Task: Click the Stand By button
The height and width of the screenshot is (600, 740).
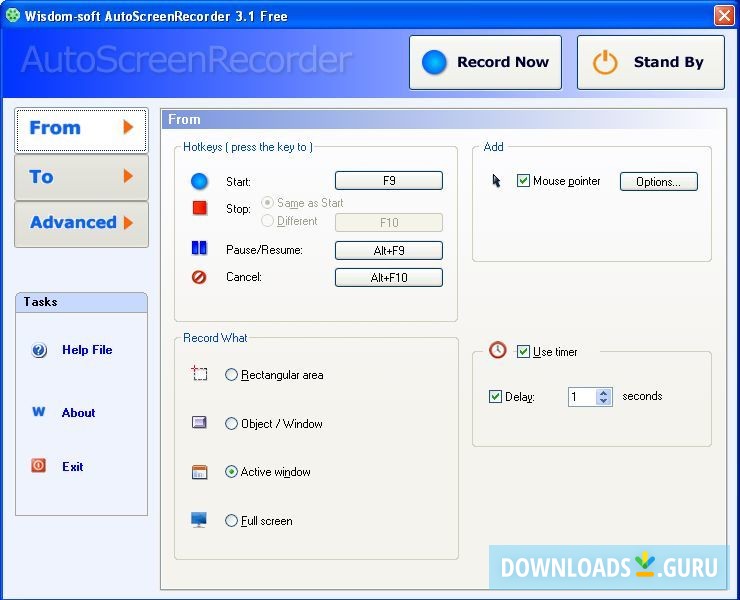Action: point(651,62)
